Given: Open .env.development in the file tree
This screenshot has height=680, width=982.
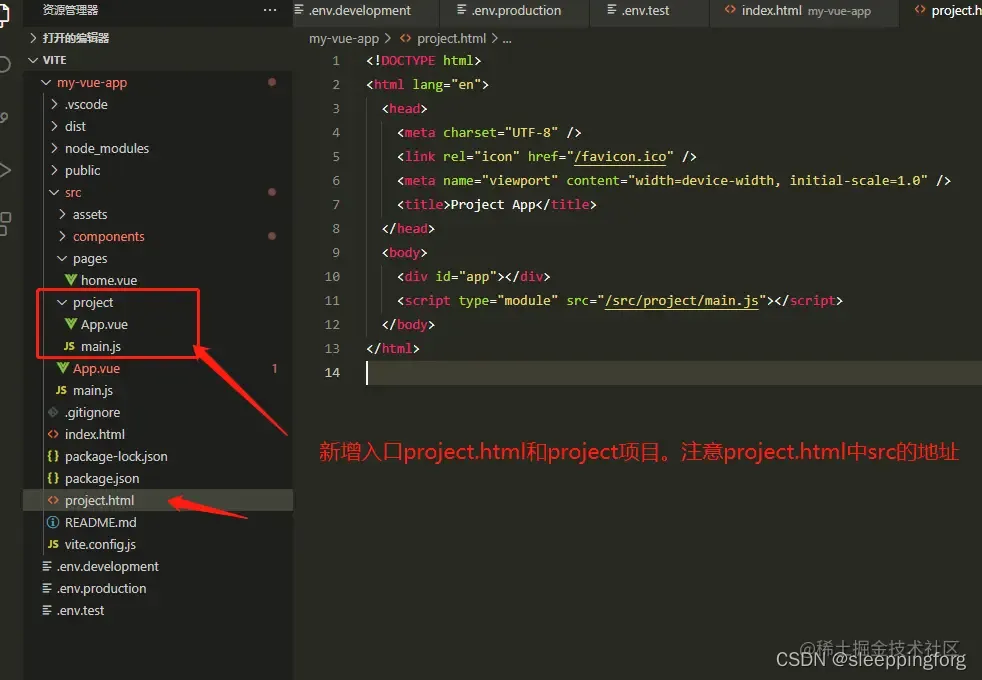Looking at the screenshot, I should 108,566.
